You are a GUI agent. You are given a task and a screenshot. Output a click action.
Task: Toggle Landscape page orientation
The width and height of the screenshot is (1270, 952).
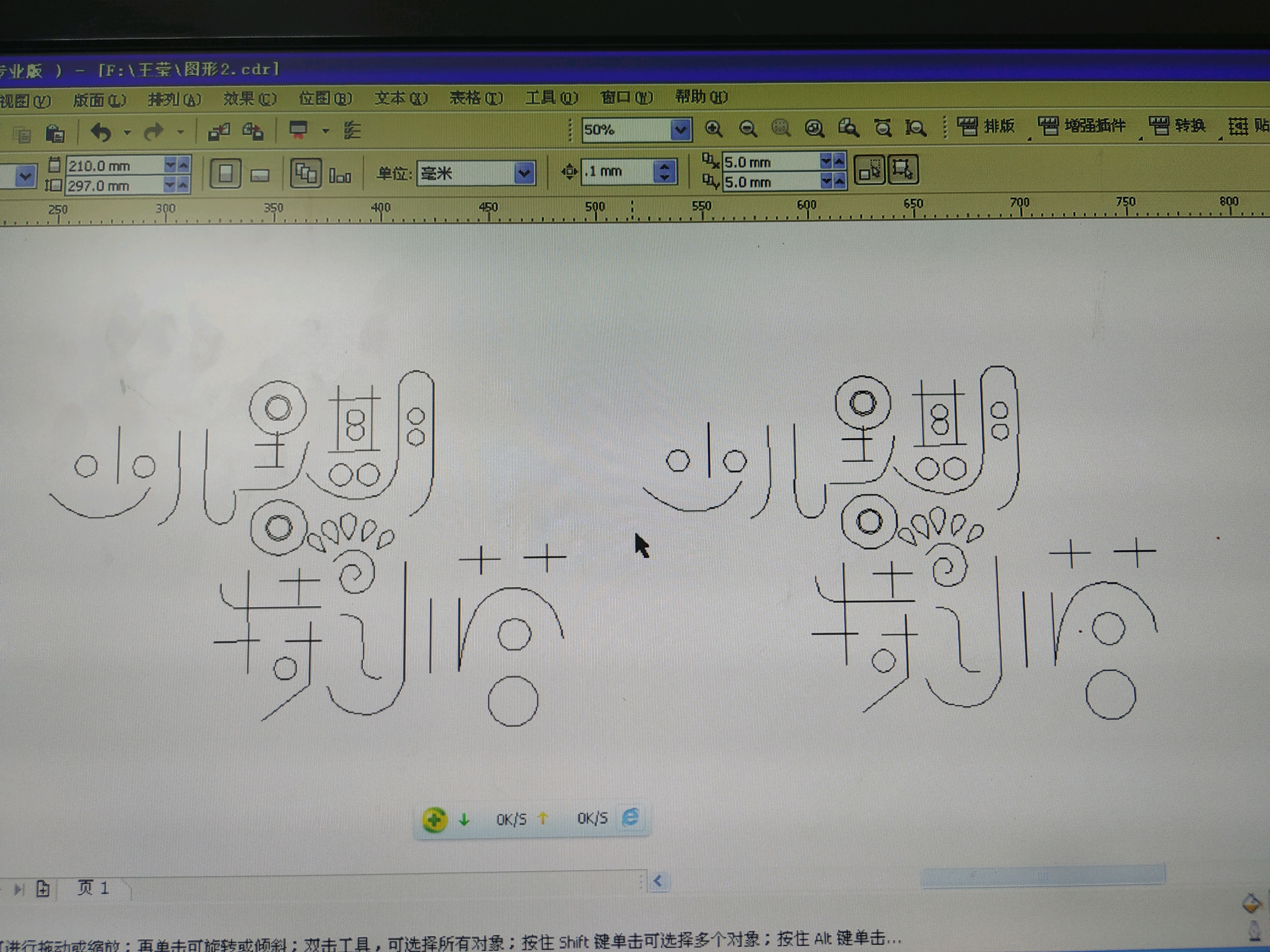(260, 175)
